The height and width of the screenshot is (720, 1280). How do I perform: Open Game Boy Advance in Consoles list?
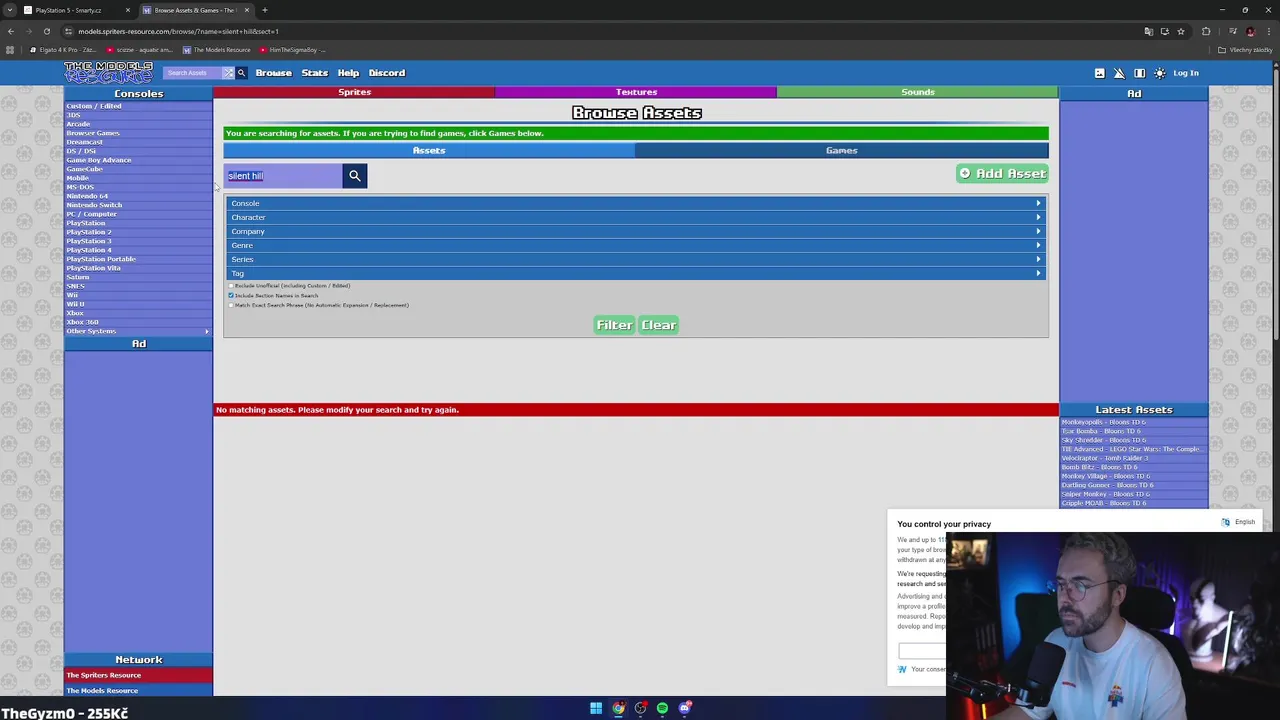(99, 160)
